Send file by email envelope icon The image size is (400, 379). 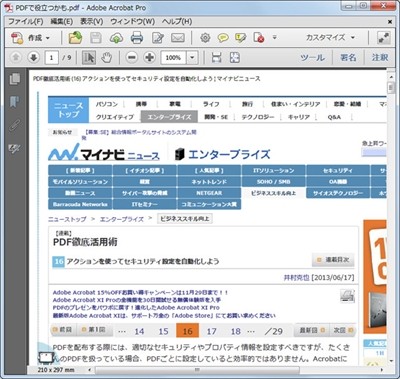point(178,38)
